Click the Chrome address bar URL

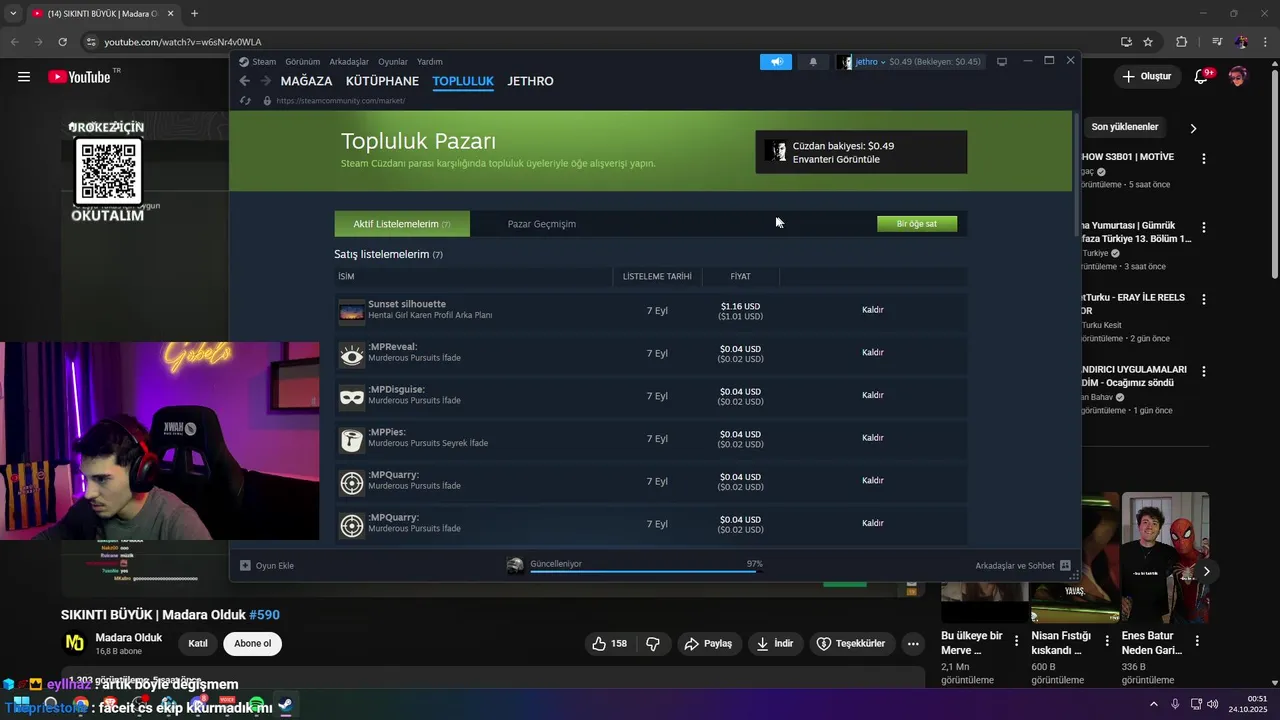pyautogui.click(x=183, y=42)
